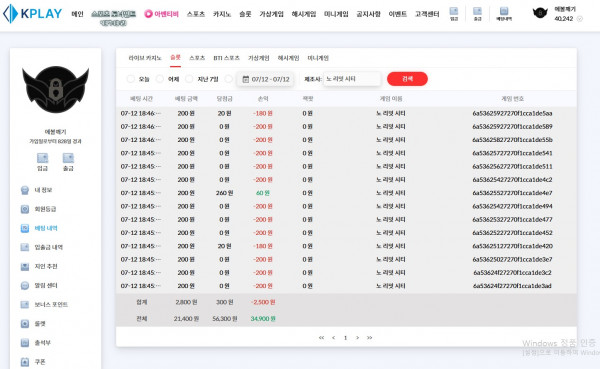Open 이벤트 in top navigation
Image resolution: width=600 pixels, height=369 pixels.
click(x=398, y=14)
